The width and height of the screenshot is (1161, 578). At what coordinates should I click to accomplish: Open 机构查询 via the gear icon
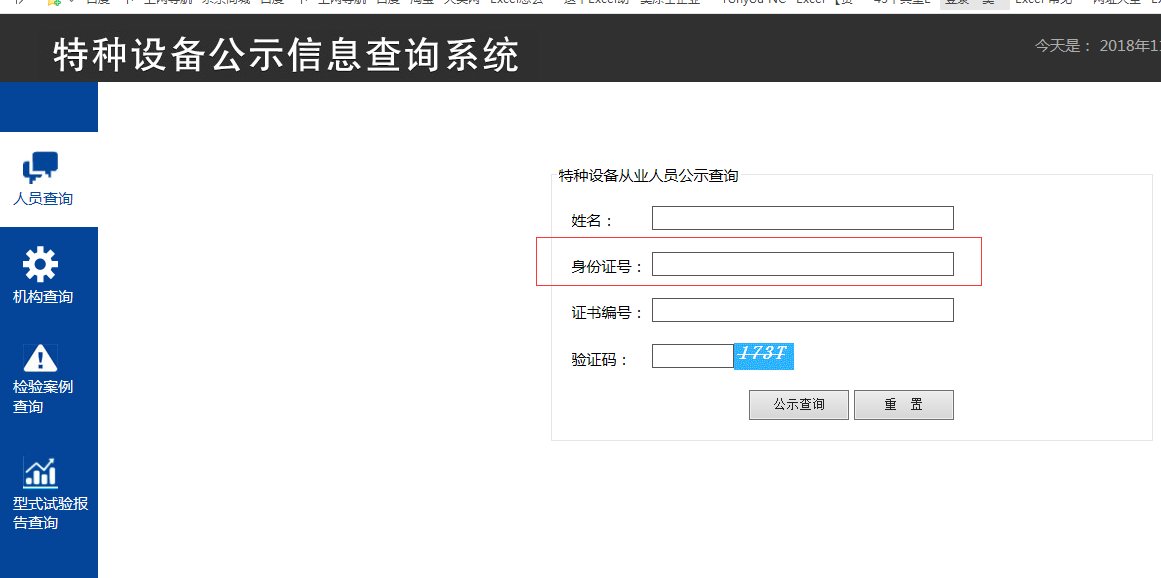coord(40,264)
